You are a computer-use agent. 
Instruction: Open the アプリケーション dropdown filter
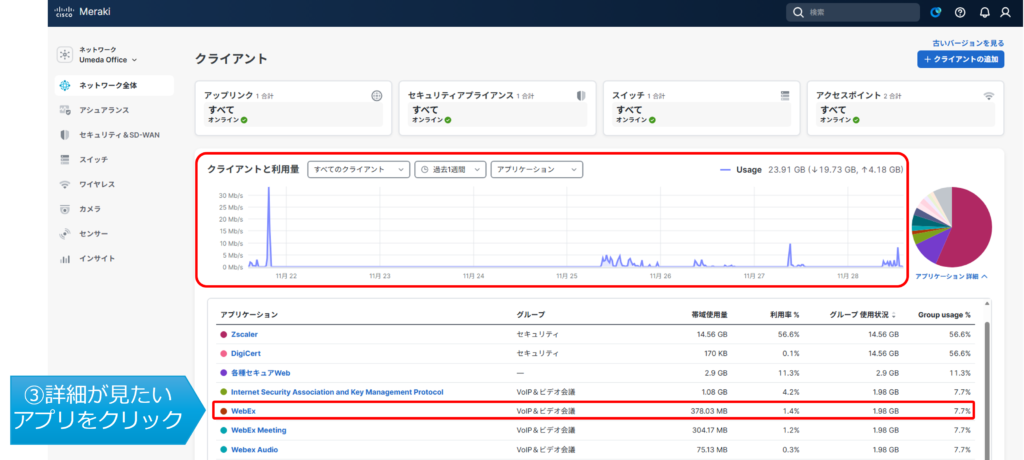[x=537, y=170]
